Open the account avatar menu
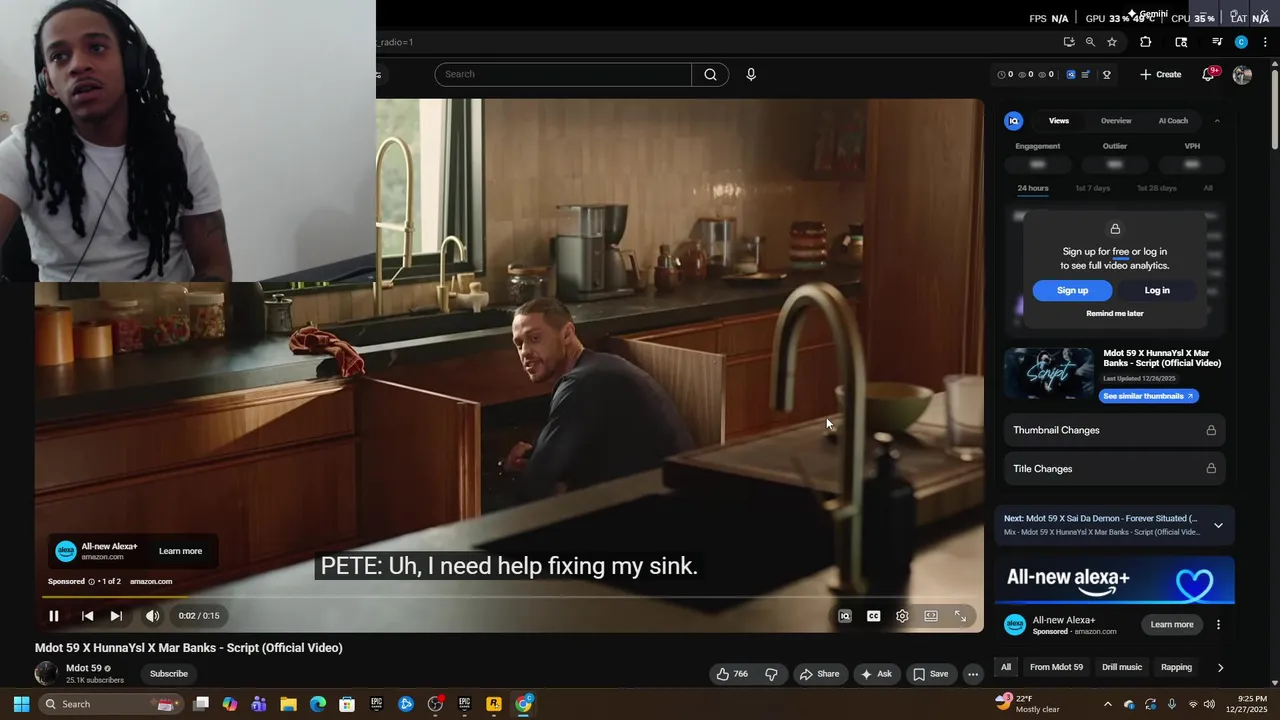The image size is (1280, 720). [x=1242, y=75]
